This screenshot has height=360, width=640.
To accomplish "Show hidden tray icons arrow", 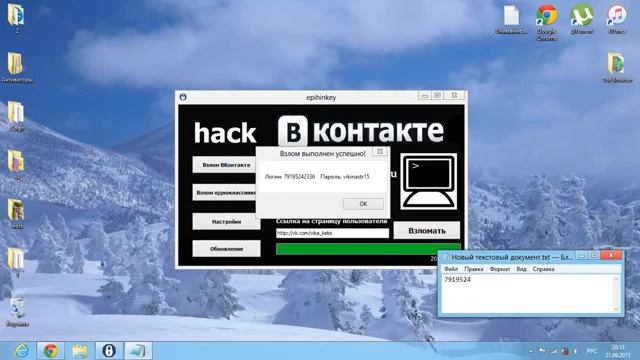I will pos(530,351).
